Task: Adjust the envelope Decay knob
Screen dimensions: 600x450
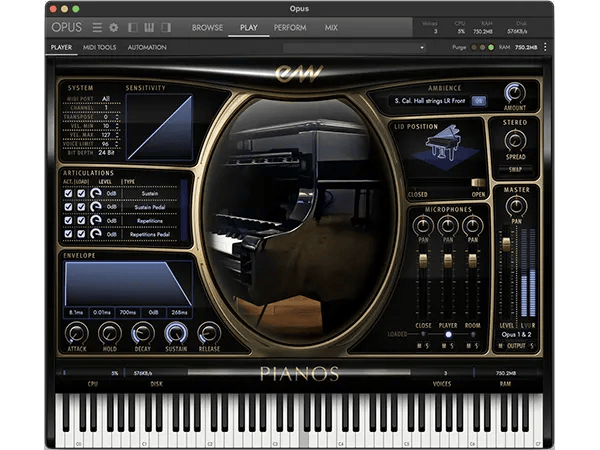Action: coord(143,333)
